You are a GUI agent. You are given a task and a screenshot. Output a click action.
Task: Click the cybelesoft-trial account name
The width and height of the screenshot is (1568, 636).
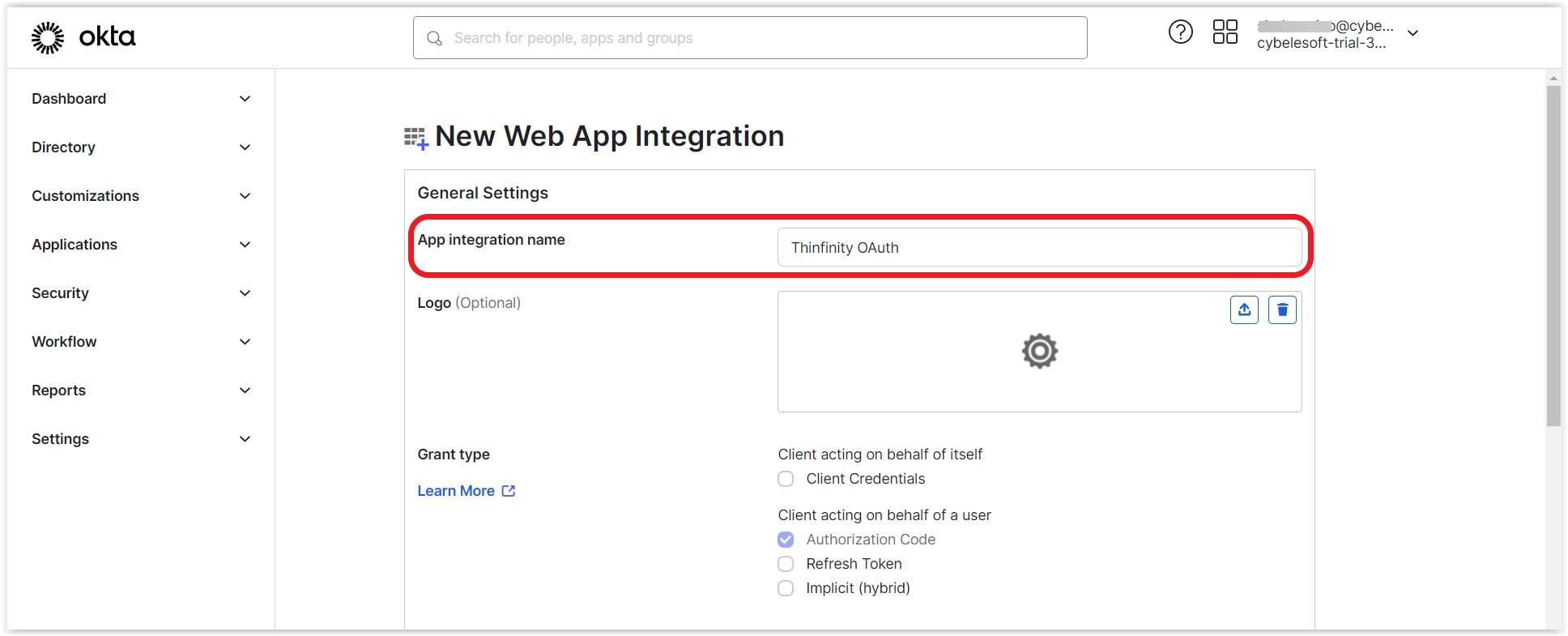(1321, 43)
